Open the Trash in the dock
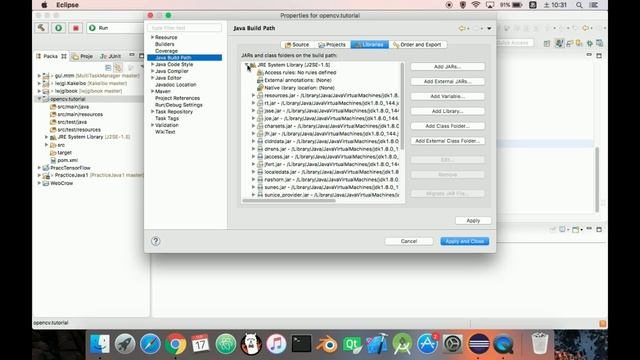The image size is (640, 360). (x=540, y=344)
